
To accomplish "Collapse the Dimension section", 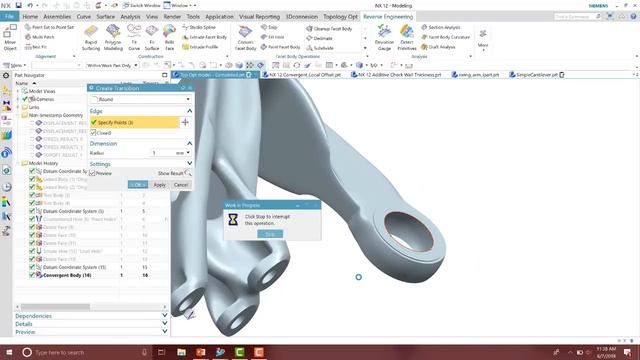I will [189, 143].
